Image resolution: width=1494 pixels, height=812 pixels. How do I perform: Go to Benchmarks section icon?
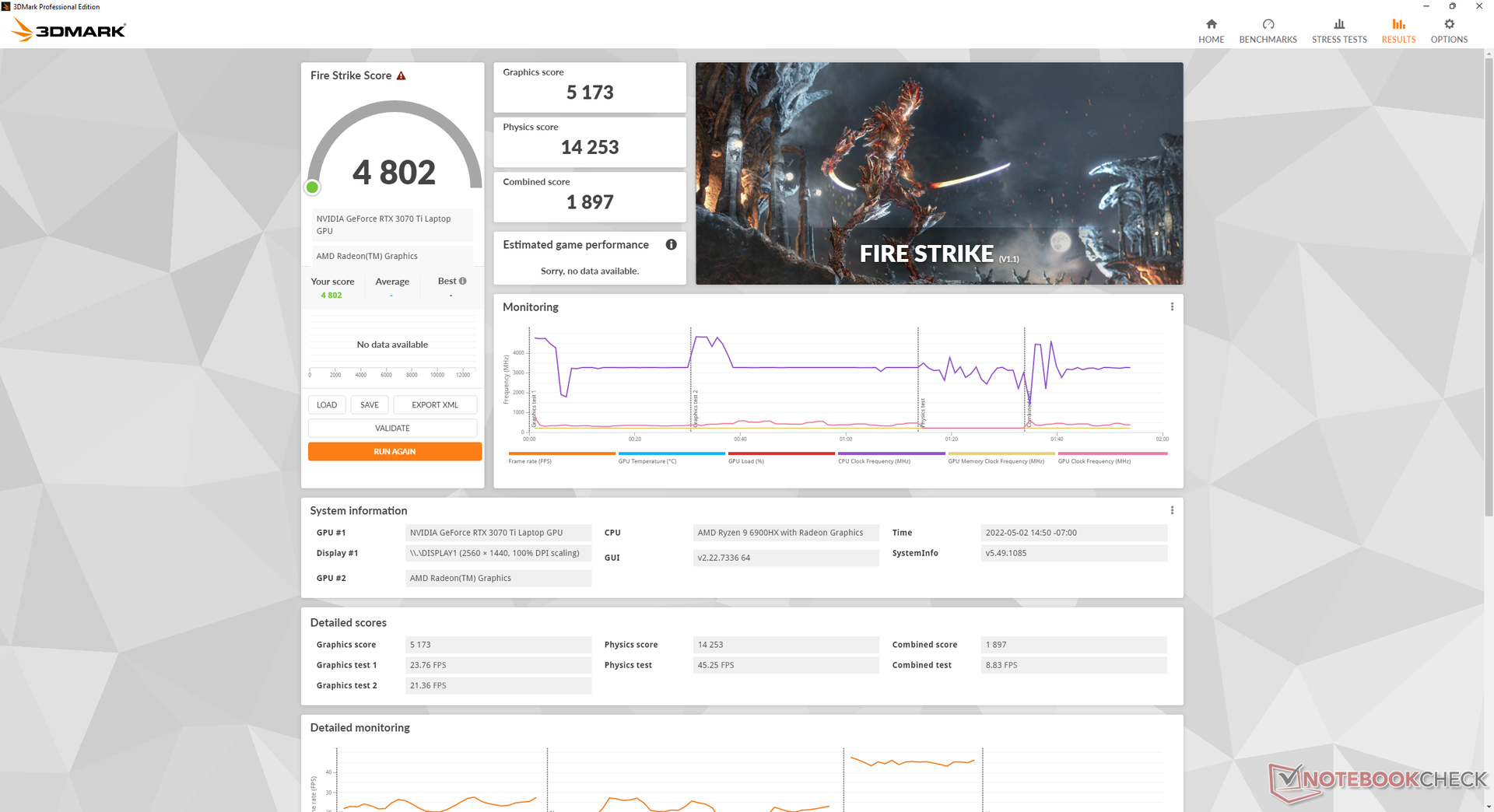coord(1268,24)
